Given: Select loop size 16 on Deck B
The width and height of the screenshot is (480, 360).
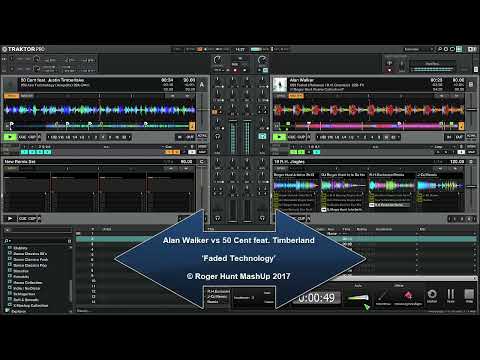Looking at the screenshot, I should 386,137.
